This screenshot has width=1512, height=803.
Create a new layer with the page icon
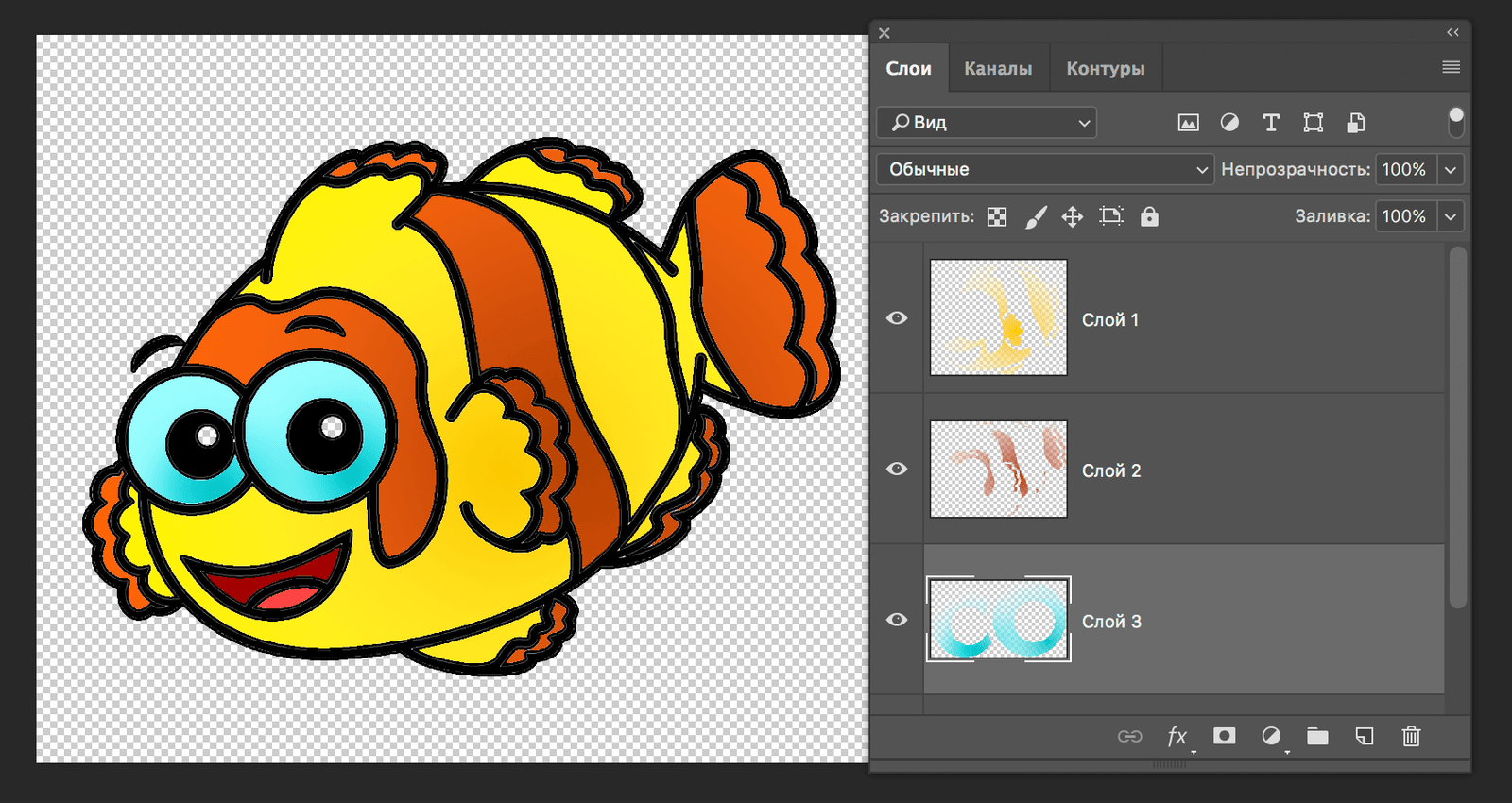[1364, 736]
